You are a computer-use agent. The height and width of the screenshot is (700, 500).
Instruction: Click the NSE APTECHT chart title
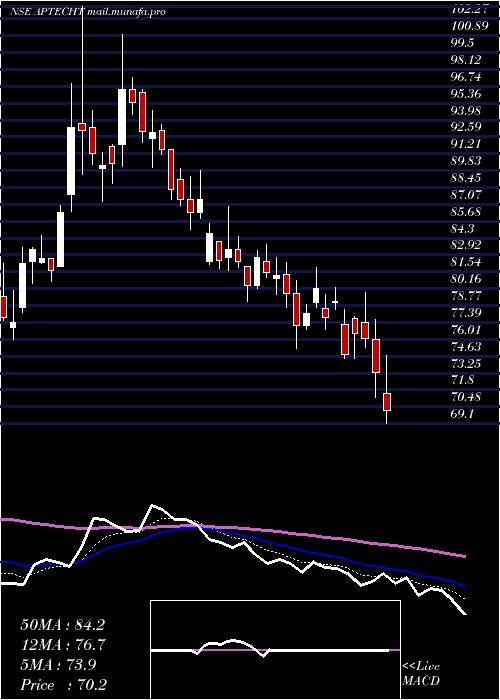coord(46,12)
